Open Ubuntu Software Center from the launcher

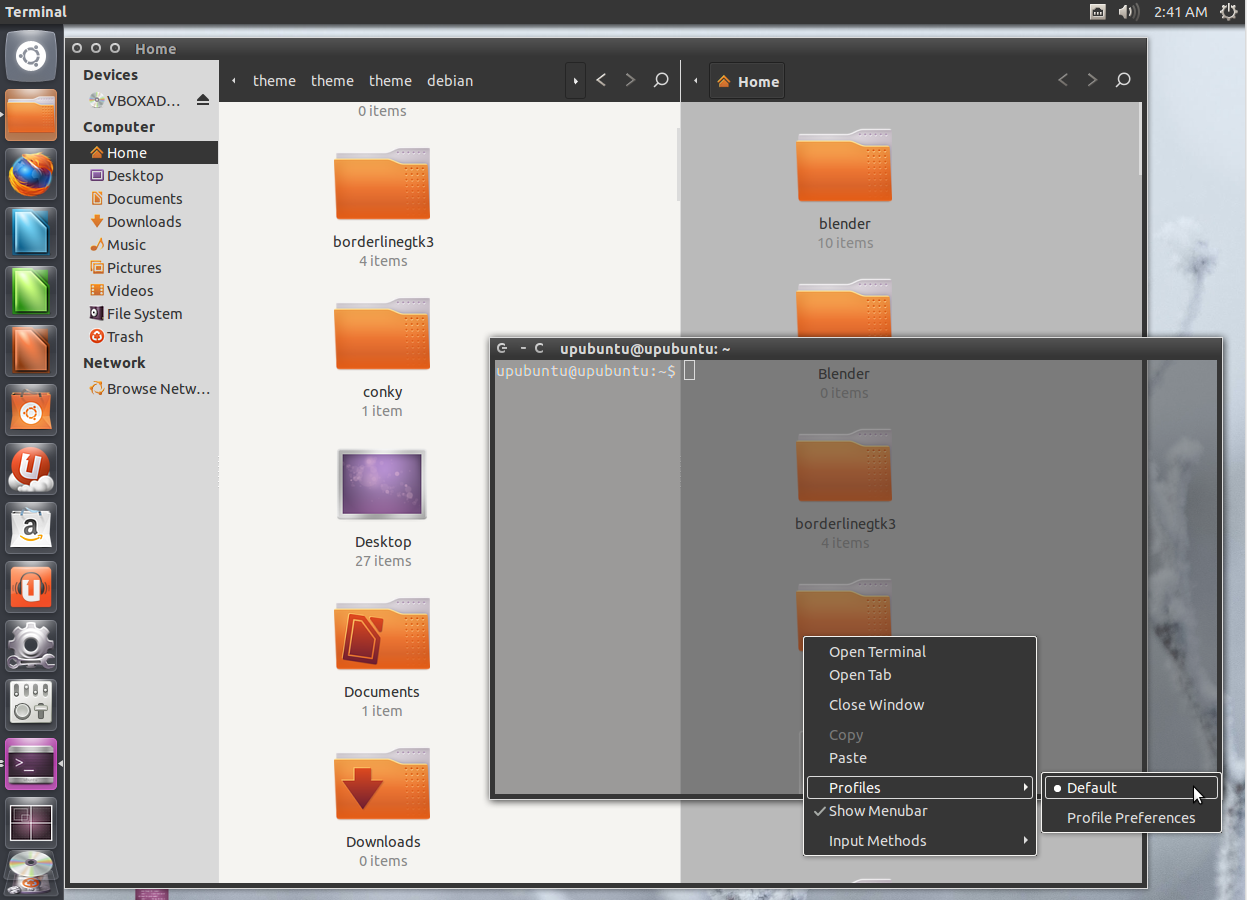coord(31,410)
